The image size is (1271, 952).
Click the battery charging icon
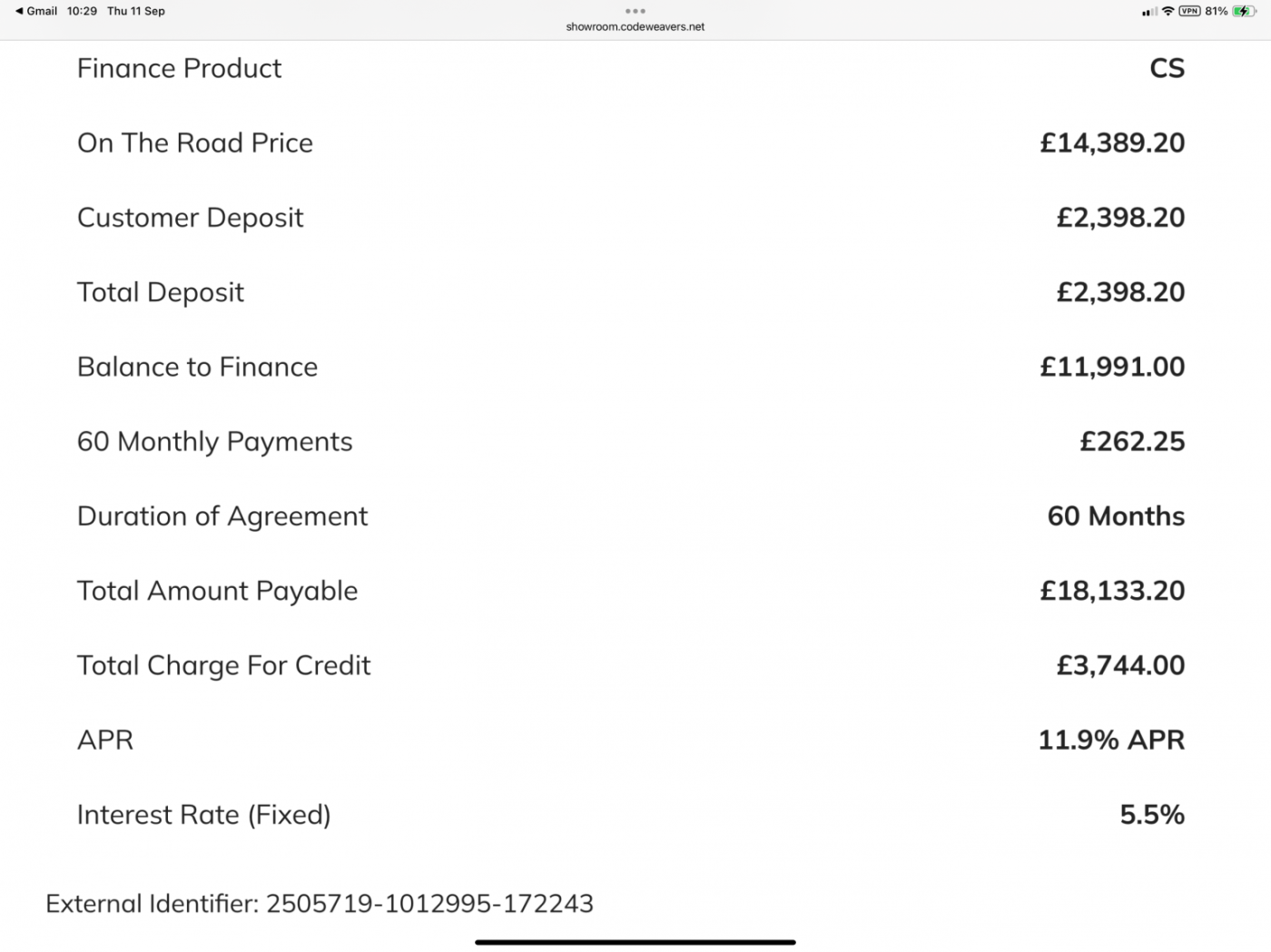(1245, 11)
